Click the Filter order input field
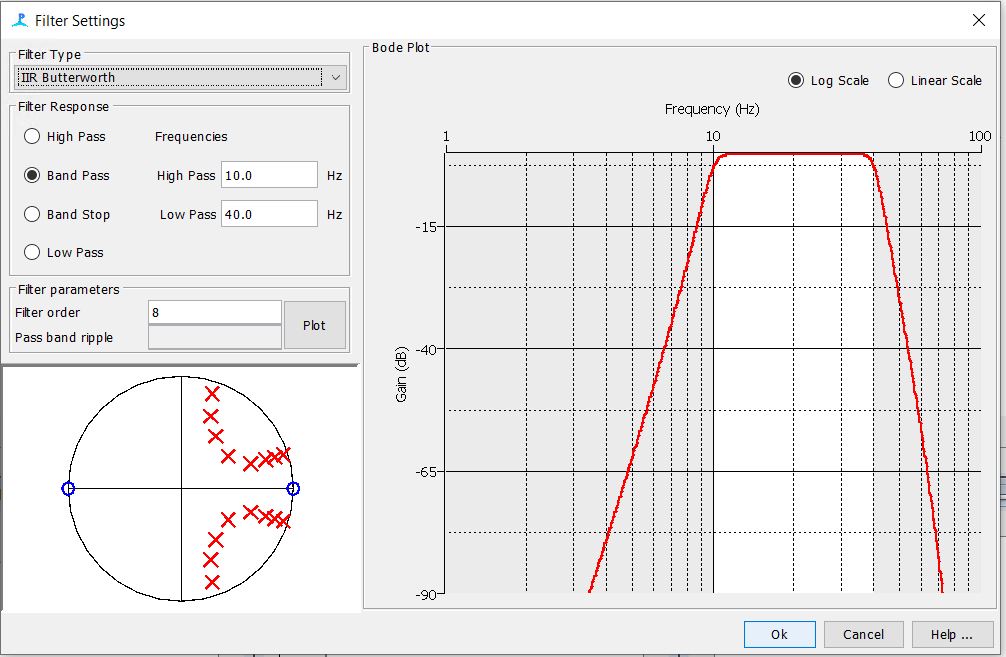This screenshot has width=1006, height=657. tap(214, 312)
